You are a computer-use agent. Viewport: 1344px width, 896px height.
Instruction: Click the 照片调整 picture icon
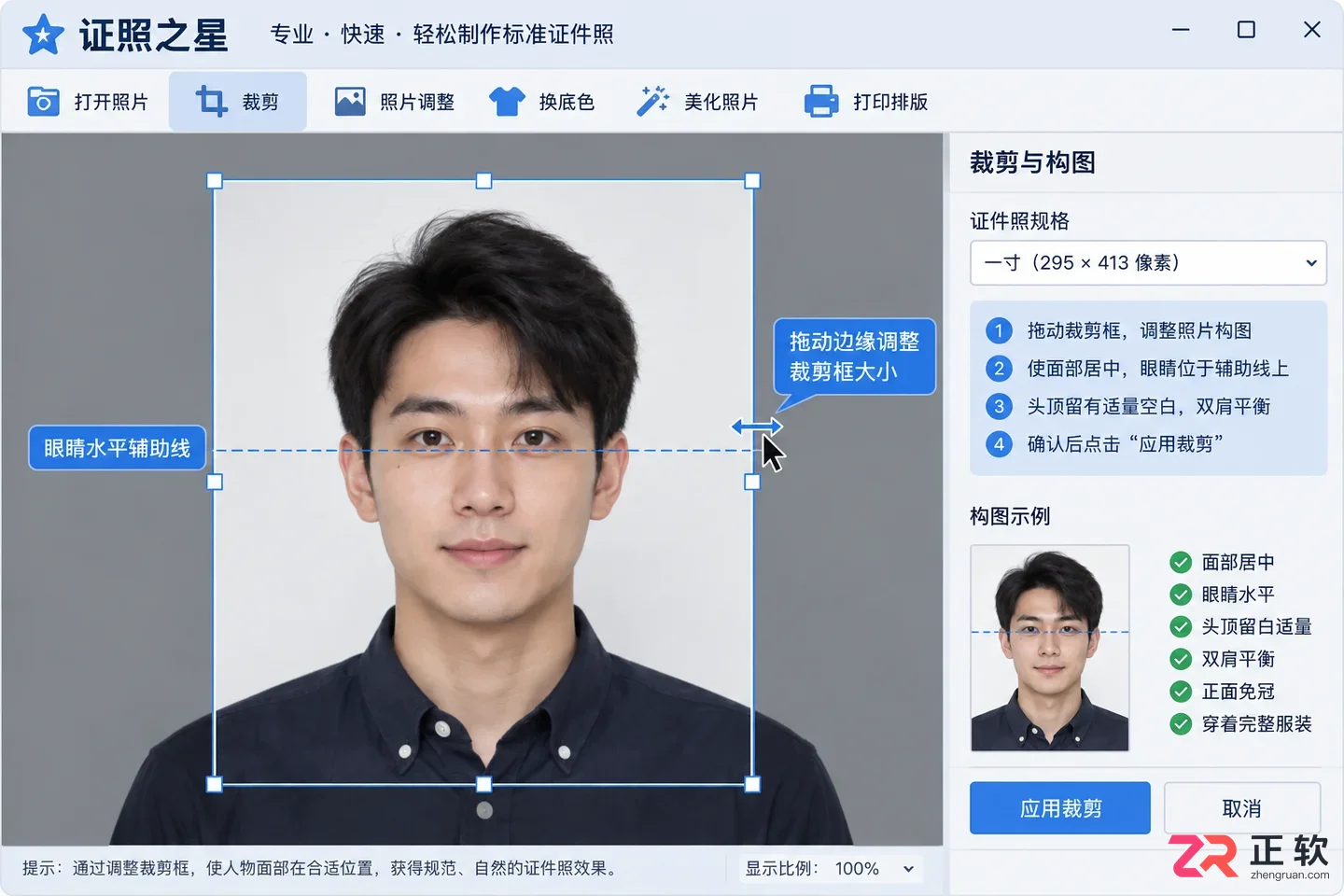350,101
